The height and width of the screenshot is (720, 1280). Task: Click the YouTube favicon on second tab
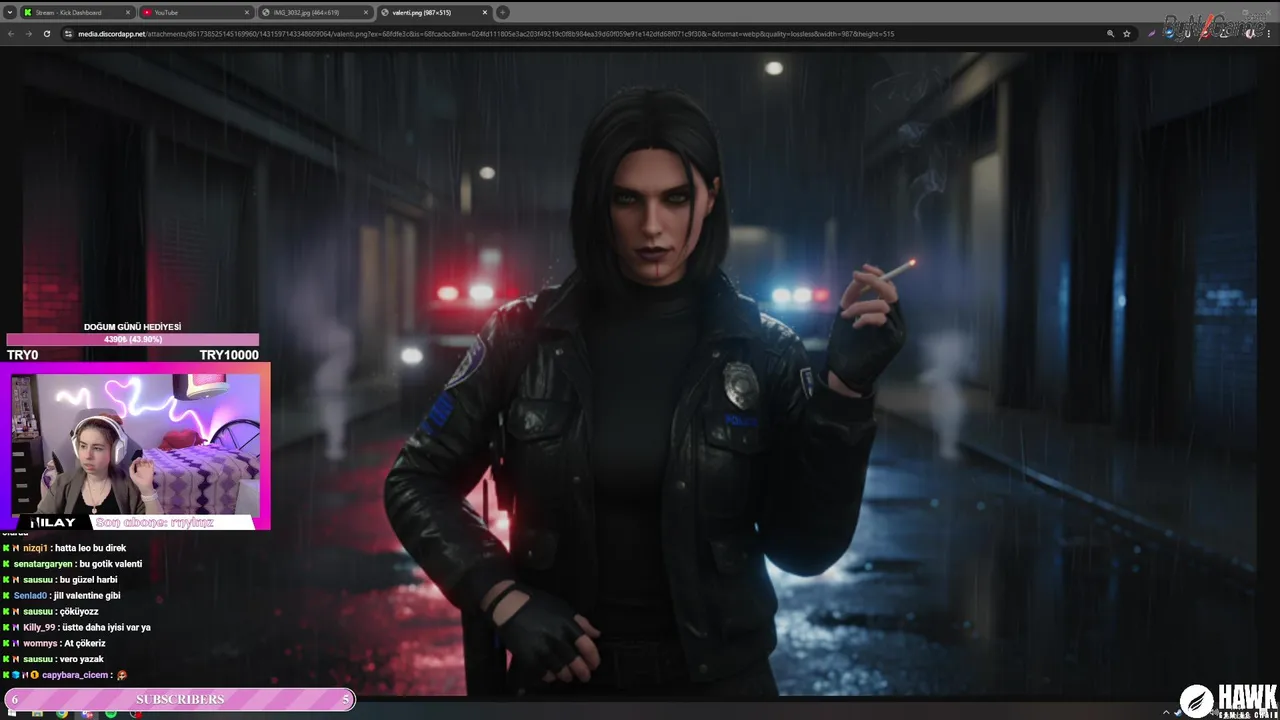[x=147, y=12]
